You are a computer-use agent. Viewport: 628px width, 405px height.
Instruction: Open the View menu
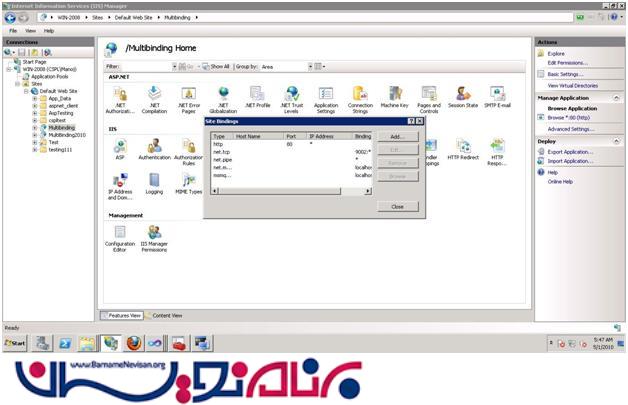[30, 31]
